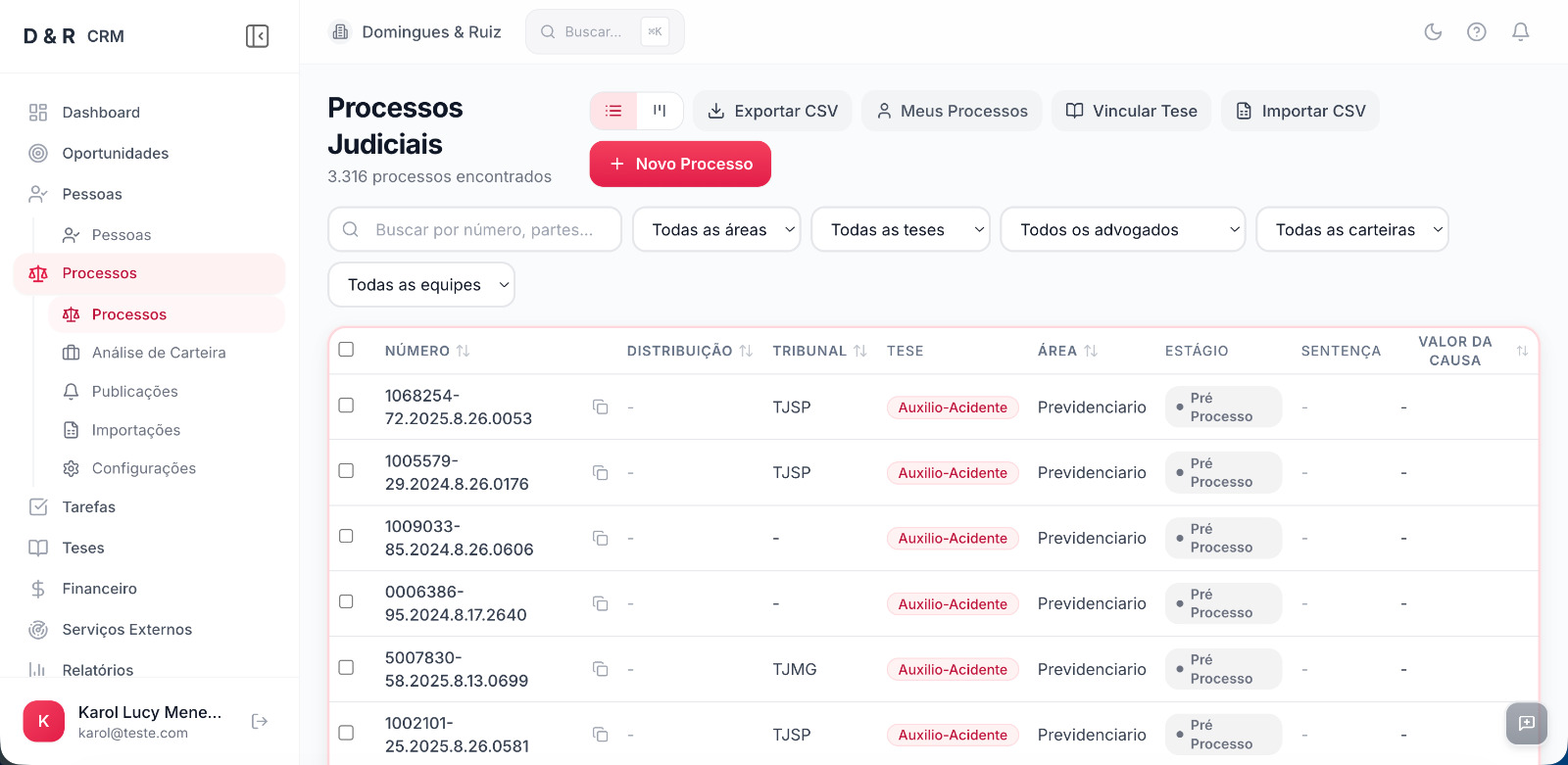Open the floating feedback chat icon
Viewport: 1568px width, 765px height.
point(1526,723)
